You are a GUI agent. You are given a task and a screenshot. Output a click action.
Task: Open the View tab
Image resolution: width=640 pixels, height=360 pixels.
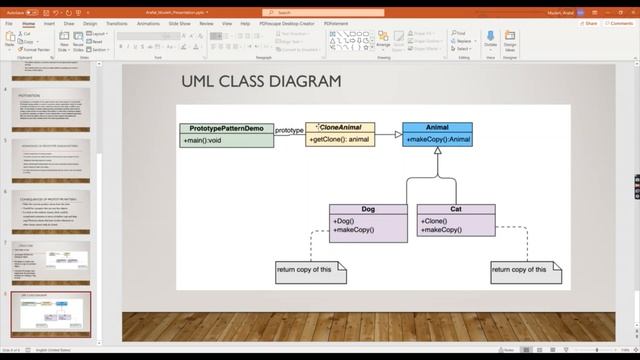click(x=227, y=24)
